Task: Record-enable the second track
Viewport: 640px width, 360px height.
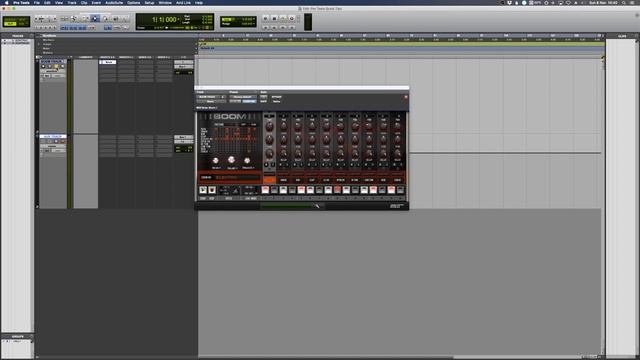Action: coord(43,141)
